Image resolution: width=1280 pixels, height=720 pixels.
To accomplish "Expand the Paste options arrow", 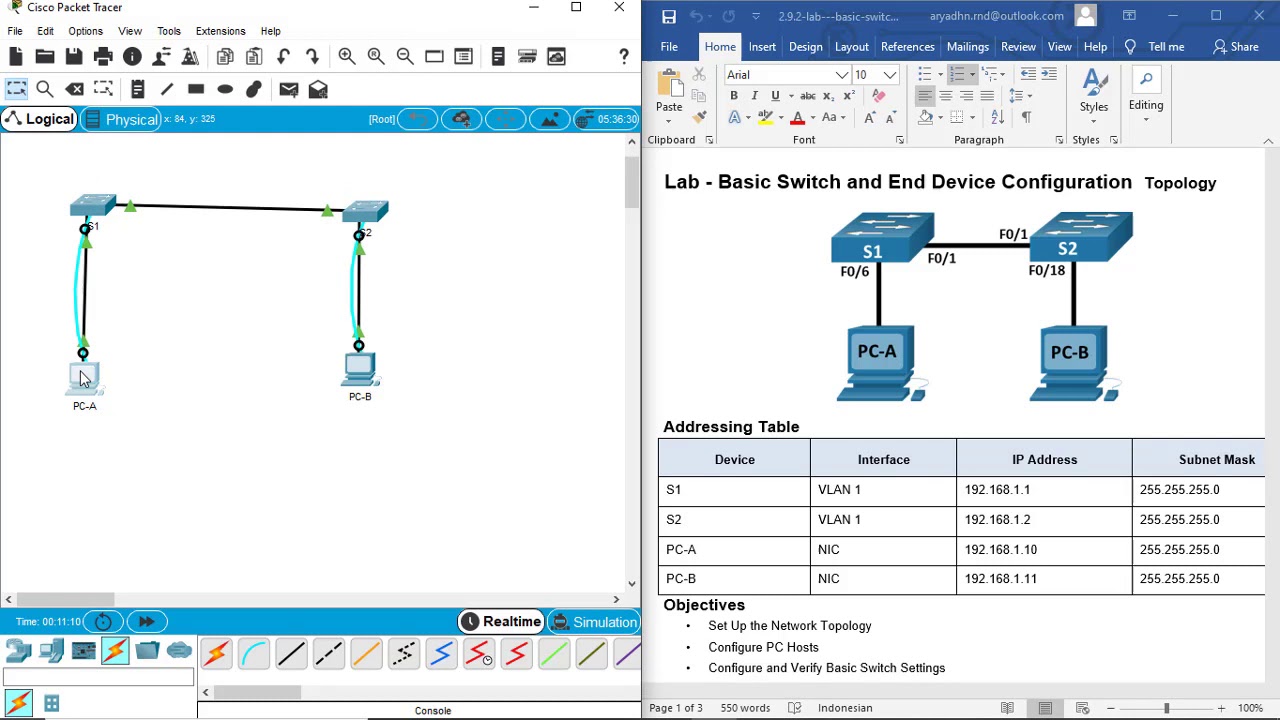I will [669, 120].
